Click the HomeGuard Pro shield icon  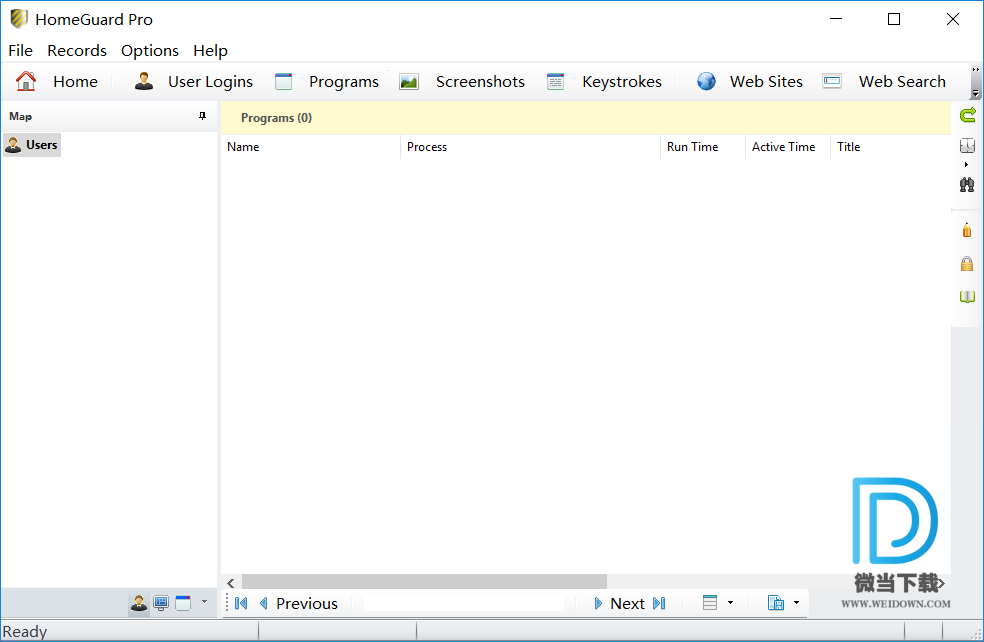tap(19, 19)
